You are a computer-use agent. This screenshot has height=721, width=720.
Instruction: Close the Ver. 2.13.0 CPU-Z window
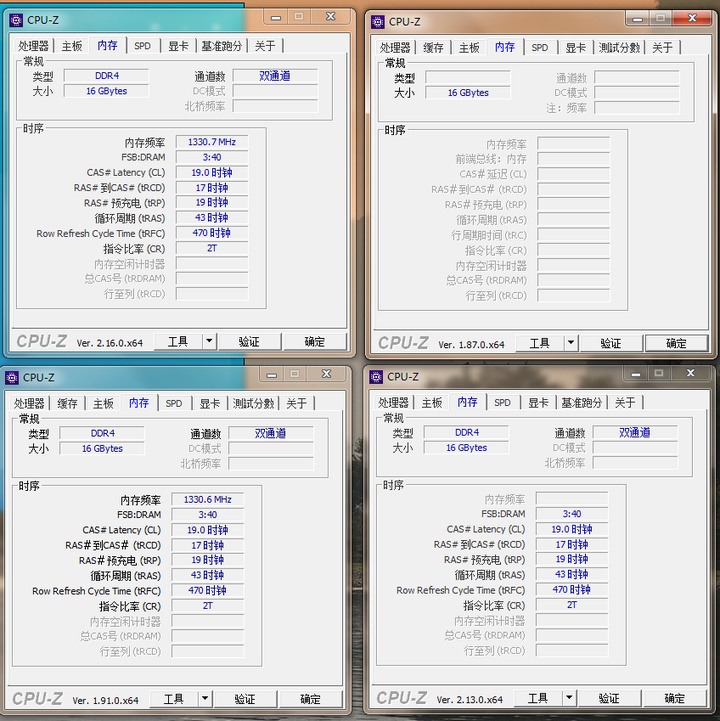click(x=691, y=373)
